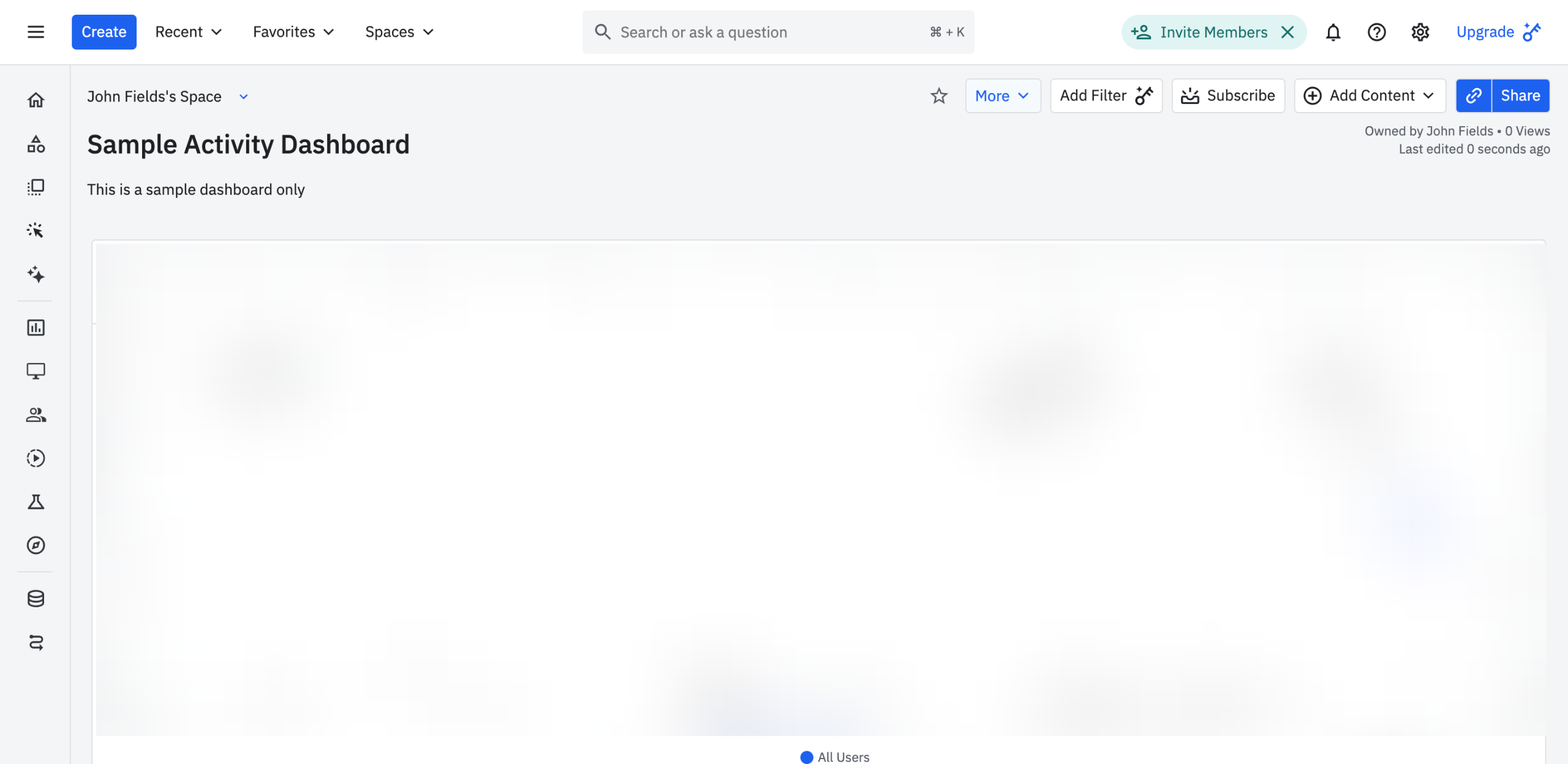Expand the Recent dropdown
The height and width of the screenshot is (764, 1568).
[188, 32]
